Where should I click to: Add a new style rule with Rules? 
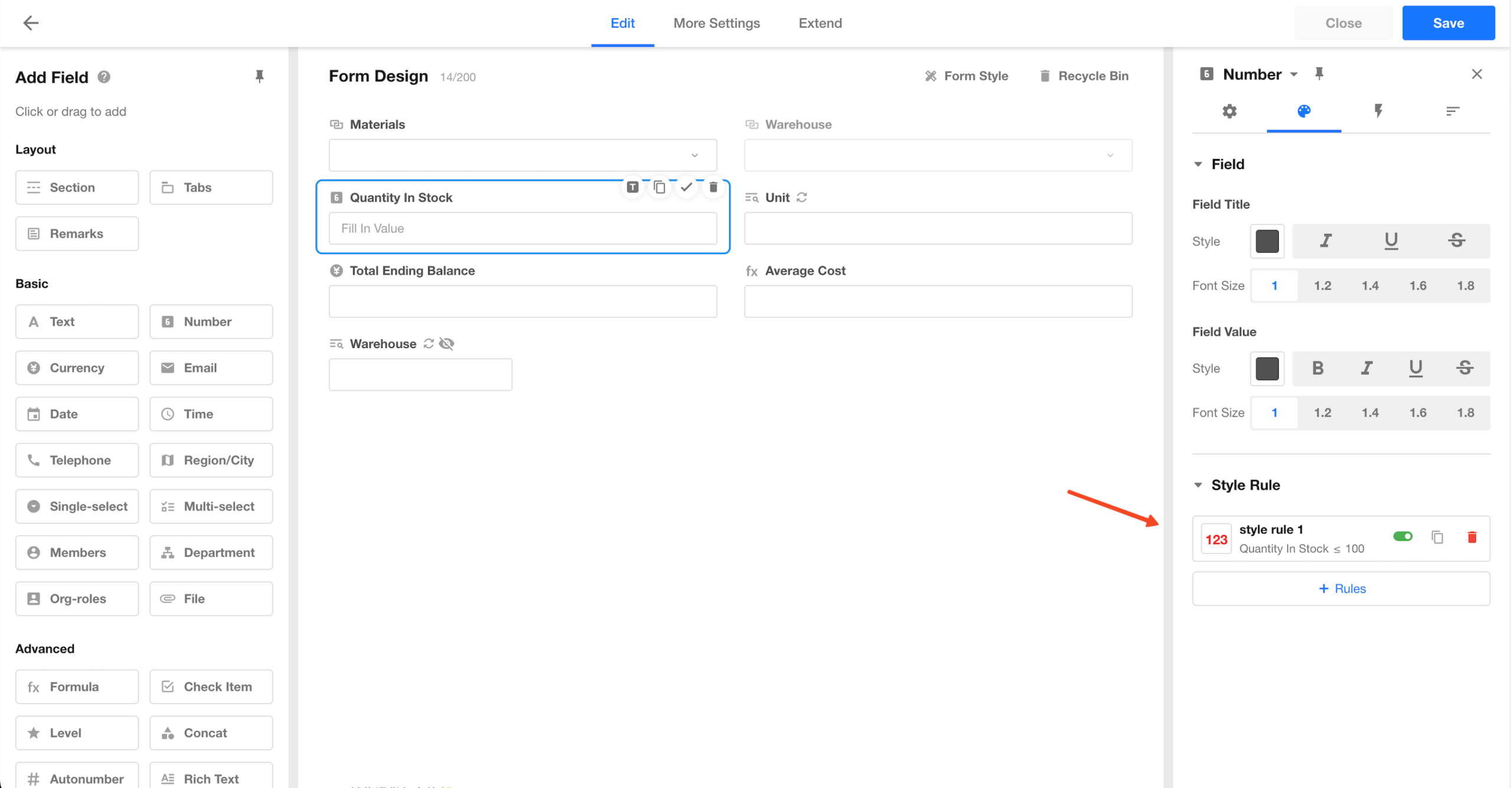tap(1341, 588)
